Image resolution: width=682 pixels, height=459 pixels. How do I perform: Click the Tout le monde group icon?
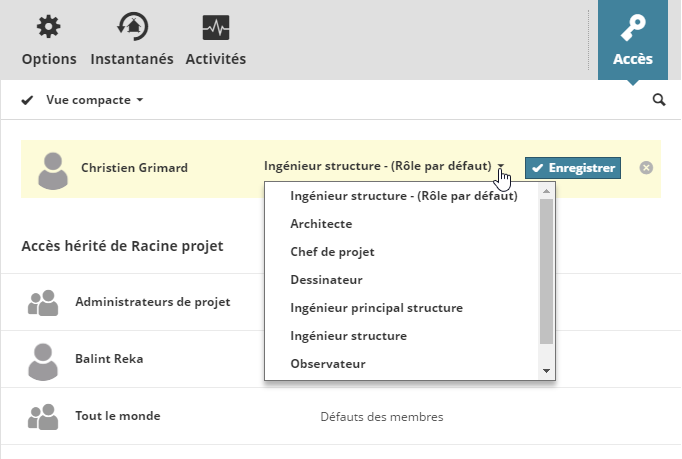43,417
